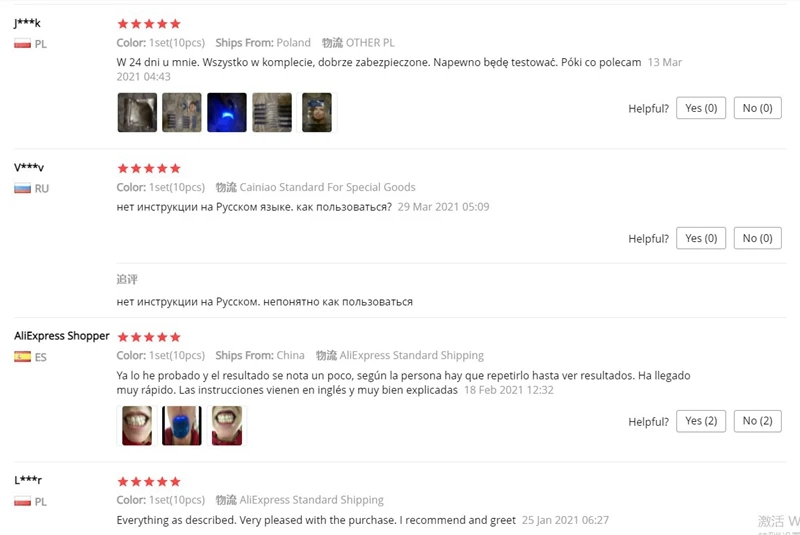Viewport: 800px width, 535px height.
Task: Open the blue glowing light photo thumbnail
Action: [x=227, y=112]
